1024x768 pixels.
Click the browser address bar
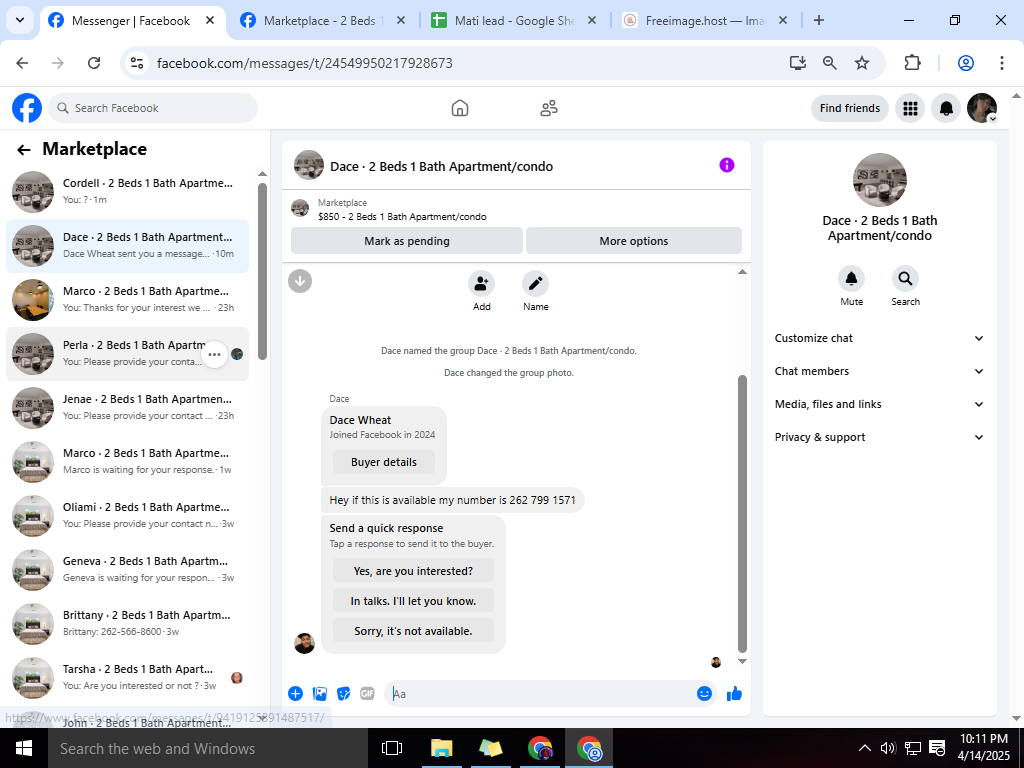[457, 63]
